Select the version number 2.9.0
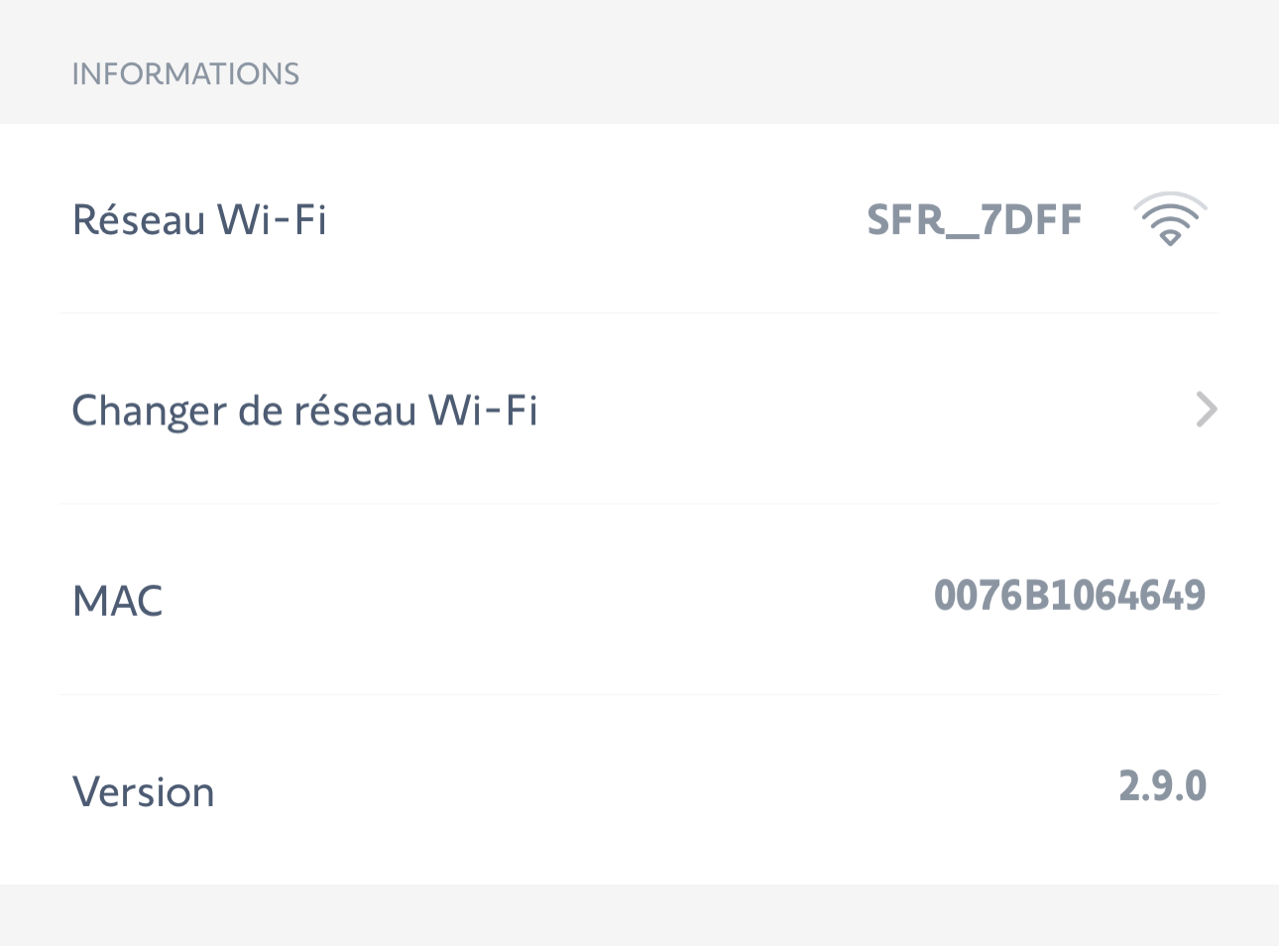Screen dimensions: 1279x952 [1163, 786]
